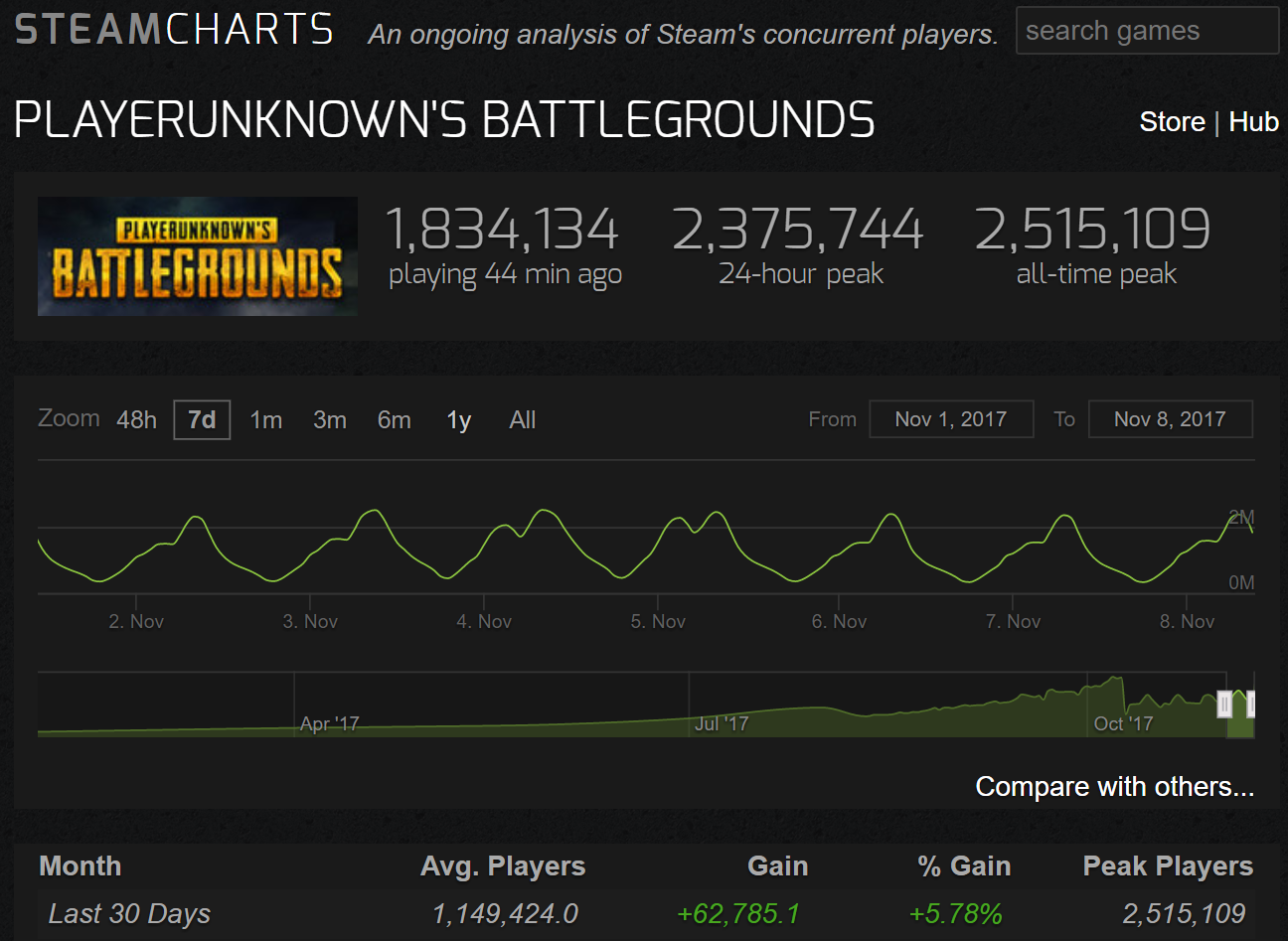Image resolution: width=1288 pixels, height=941 pixels.
Task: Set chart zoom to 48h
Action: 136,420
